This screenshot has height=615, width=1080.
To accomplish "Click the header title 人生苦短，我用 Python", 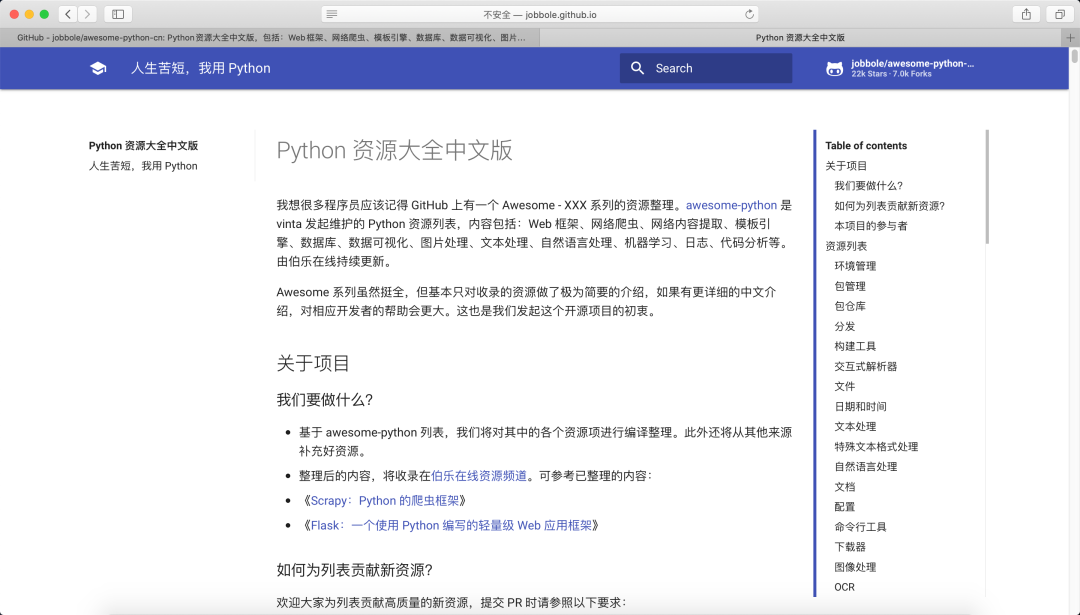I will (200, 68).
